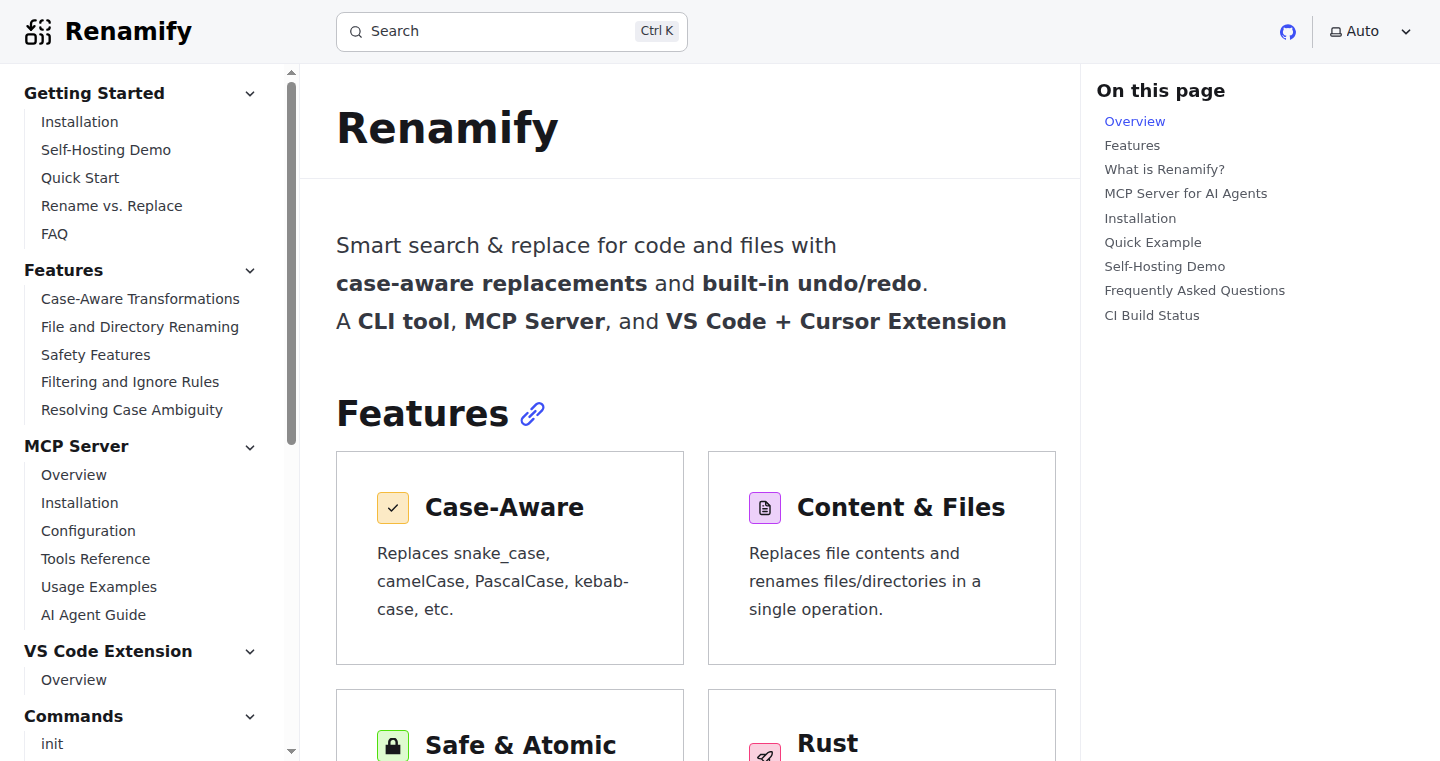Open Resolving Case Ambiguity page
The height and width of the screenshot is (761, 1440).
tap(132, 410)
